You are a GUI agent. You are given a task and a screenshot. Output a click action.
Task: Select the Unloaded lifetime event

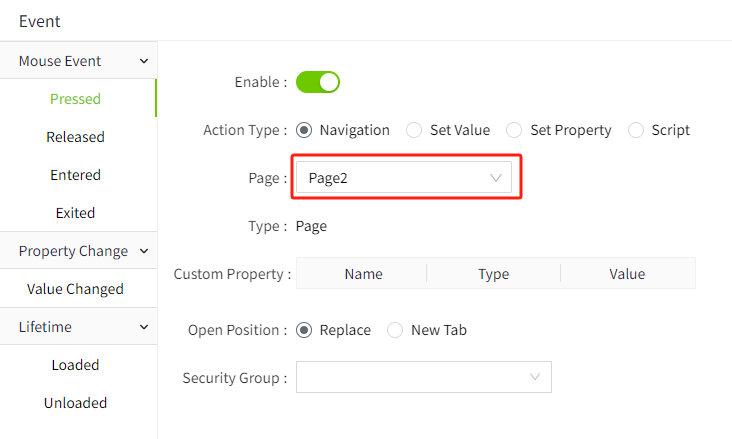tap(76, 403)
